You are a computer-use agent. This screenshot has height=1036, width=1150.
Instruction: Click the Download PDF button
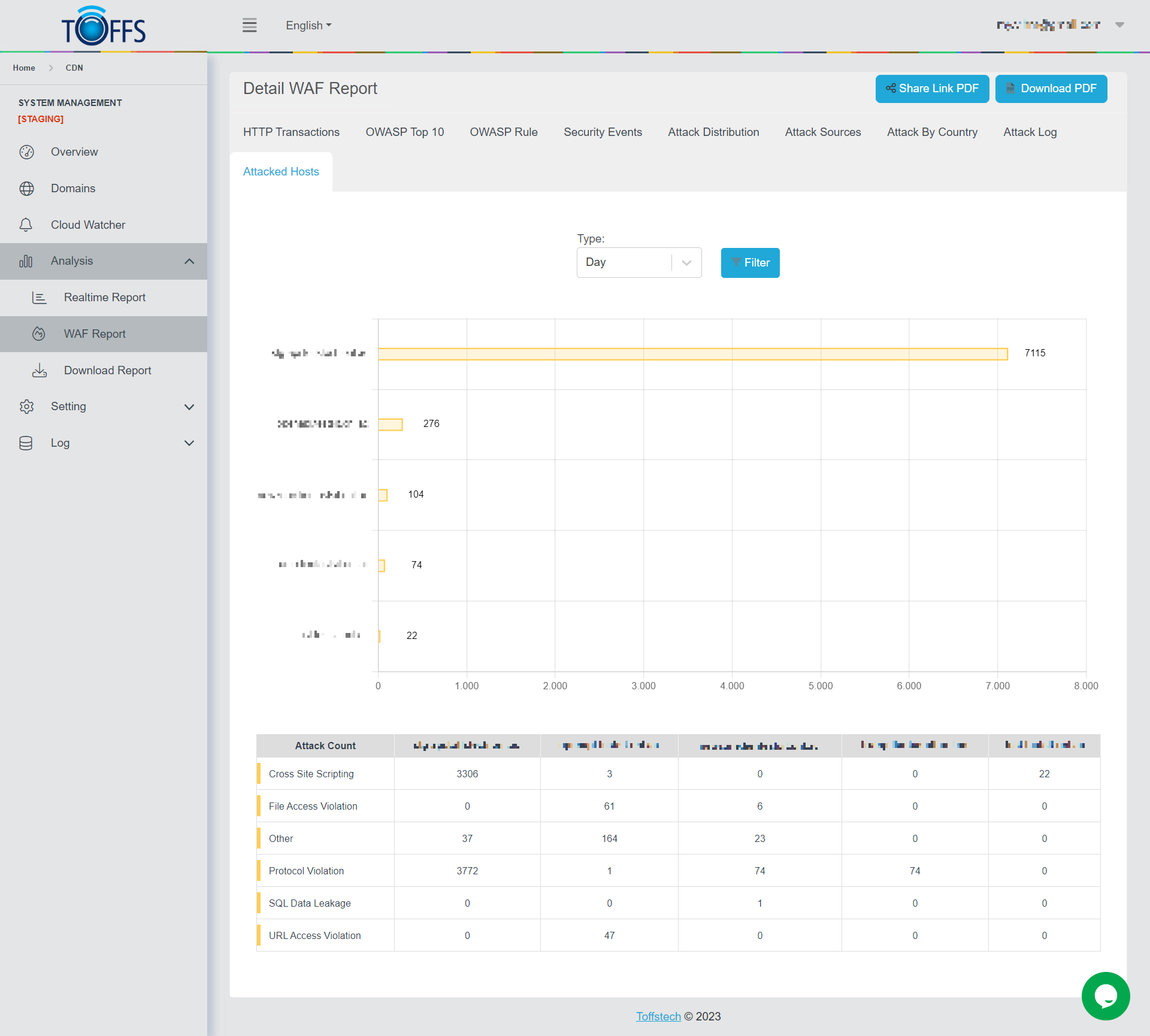pyautogui.click(x=1051, y=89)
